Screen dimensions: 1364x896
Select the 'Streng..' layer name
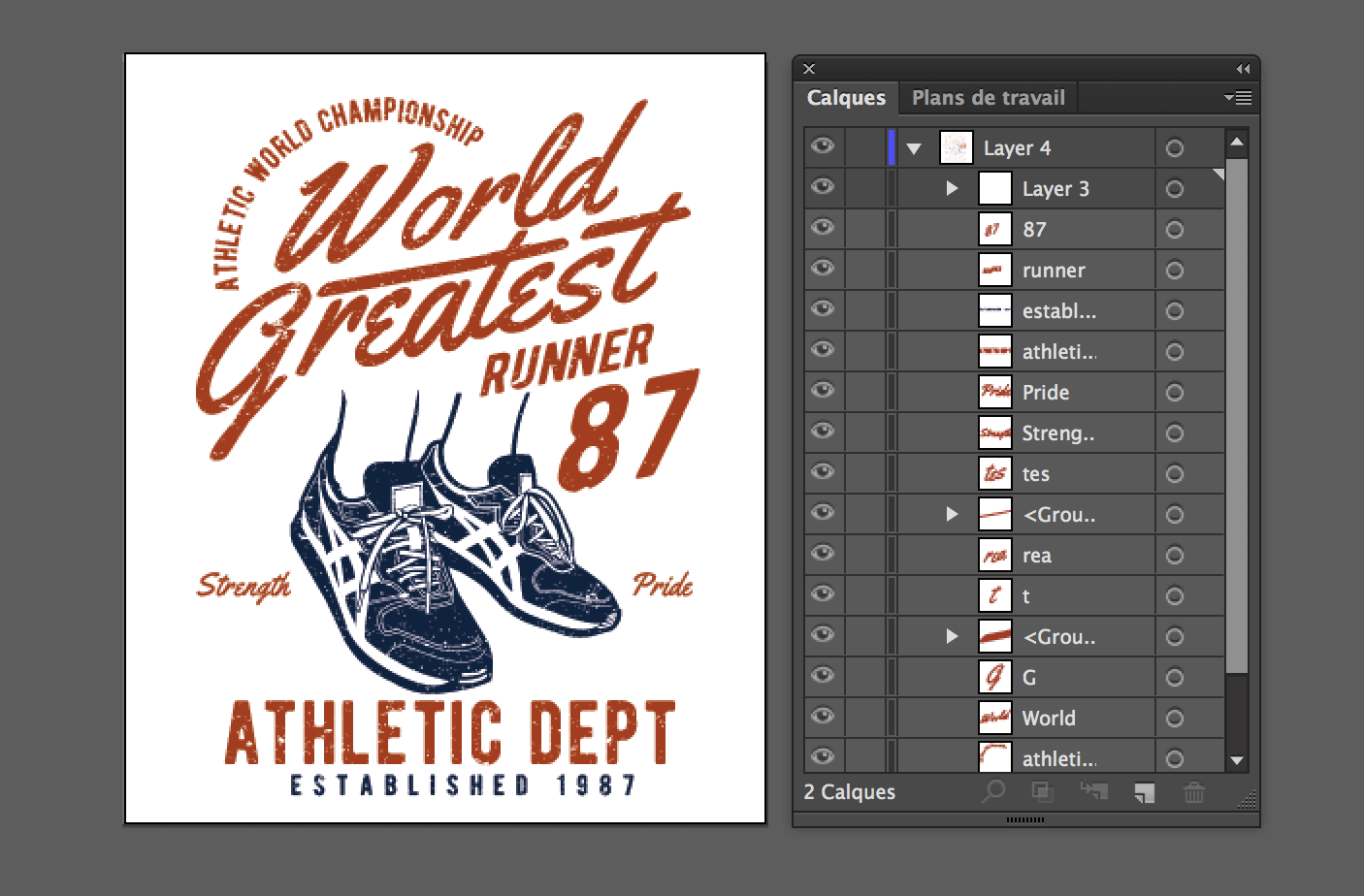click(1058, 432)
